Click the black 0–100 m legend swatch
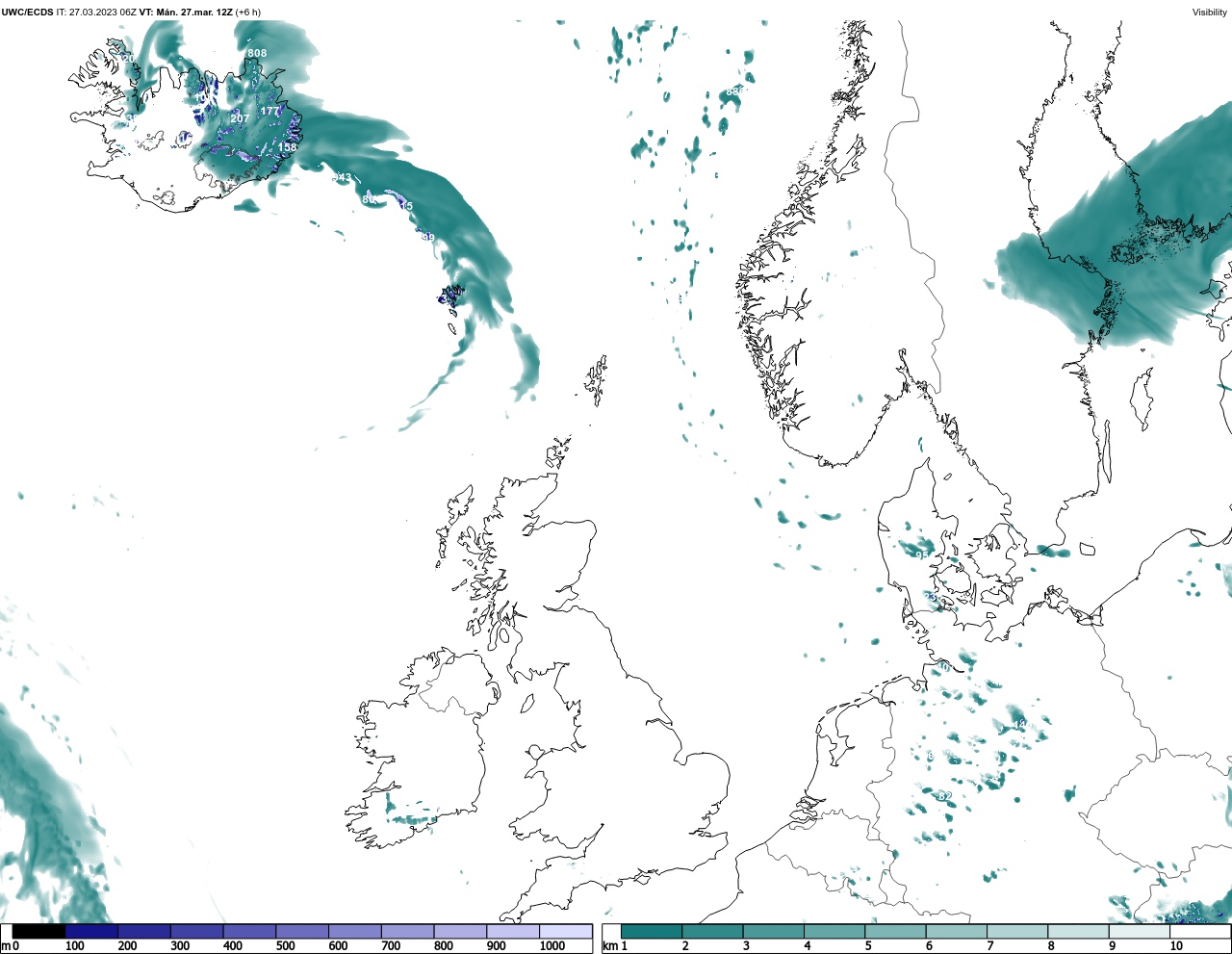The image size is (1232, 954). point(39,931)
